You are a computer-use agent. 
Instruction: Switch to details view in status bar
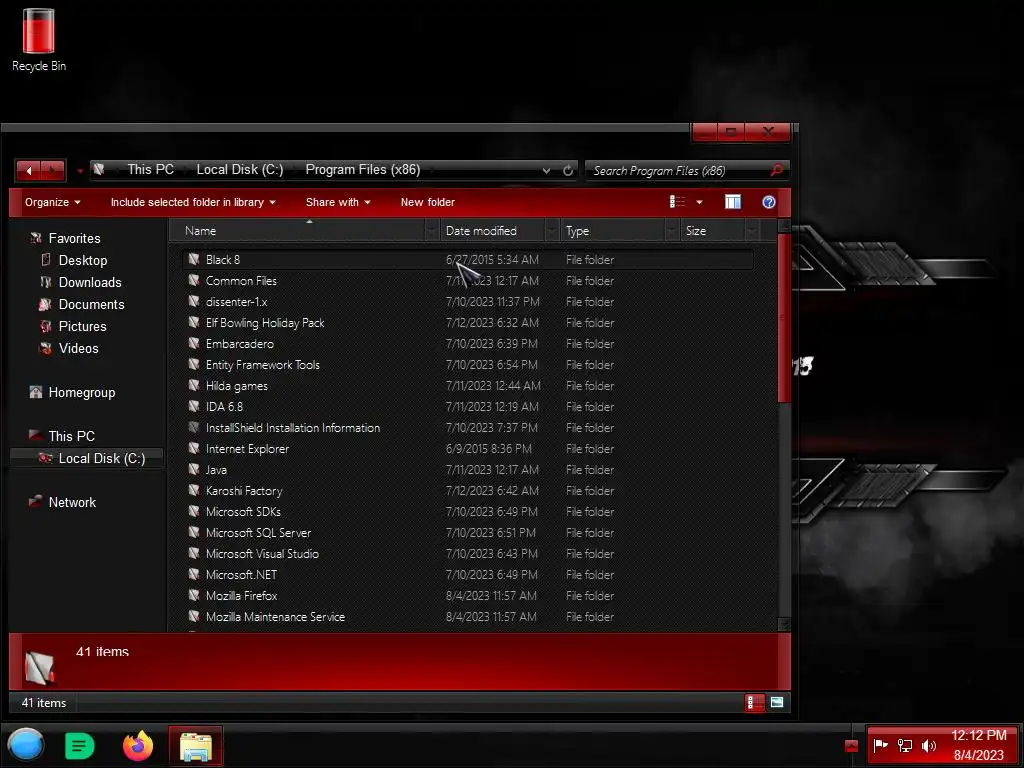pos(754,703)
